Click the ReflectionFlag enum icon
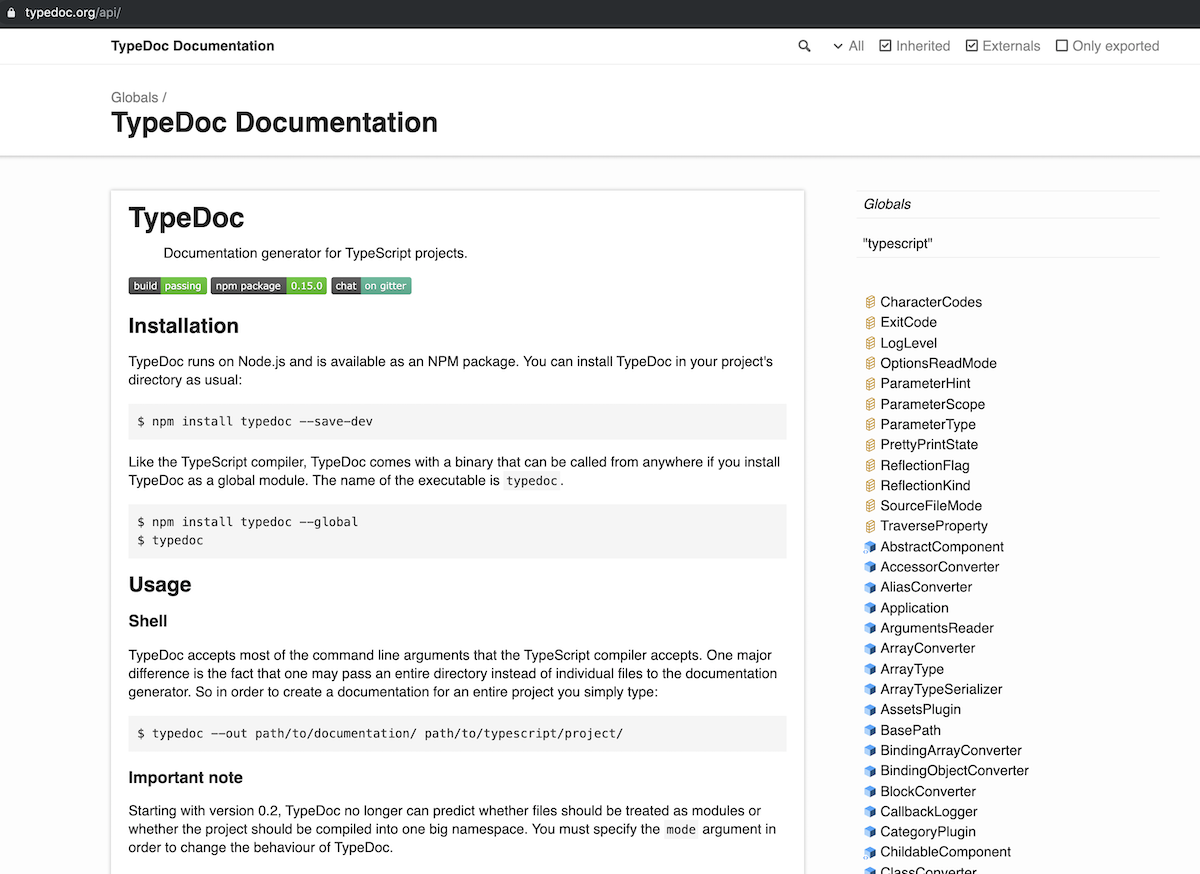 point(870,465)
